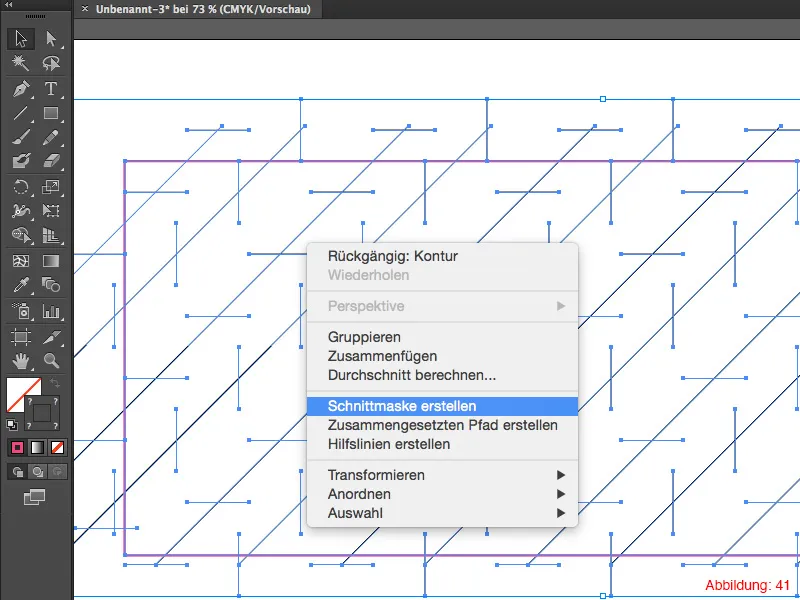Select the Paintbrush tool
This screenshot has width=800, height=600.
[21, 137]
